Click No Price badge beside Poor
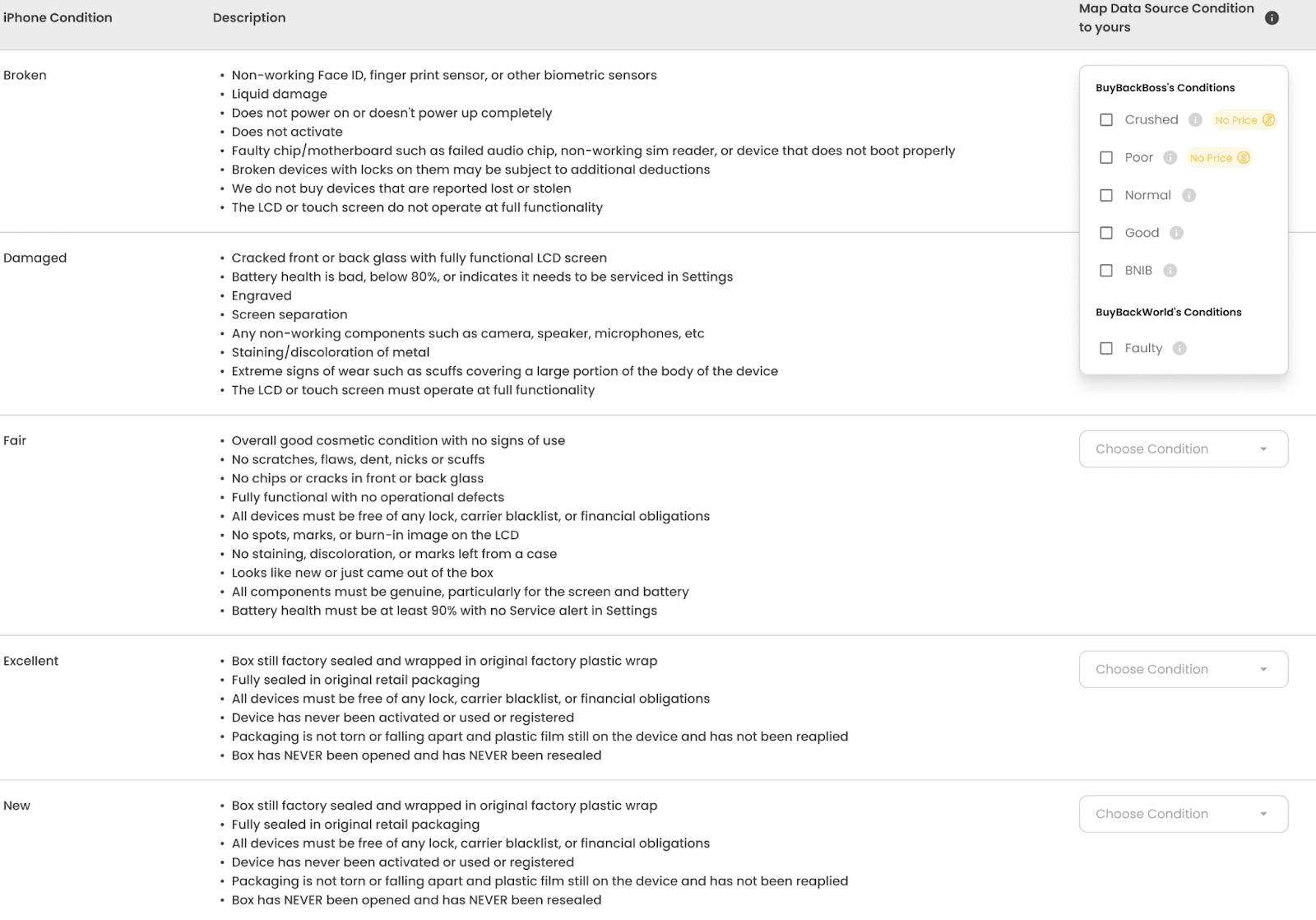 click(x=1220, y=158)
